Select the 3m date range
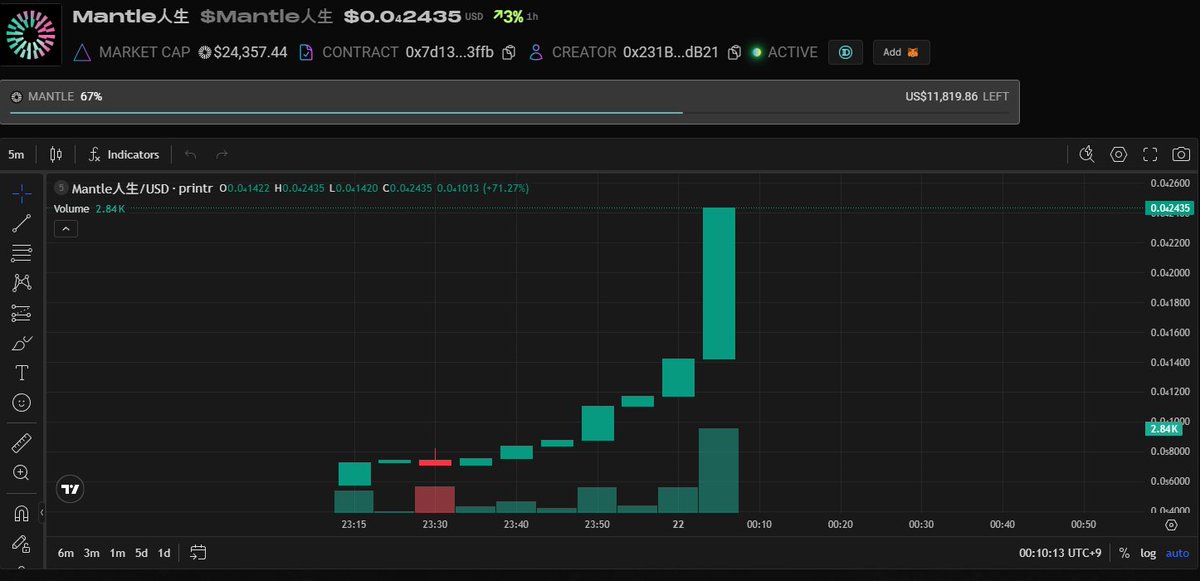Viewport: 1200px width, 581px height. coord(92,553)
